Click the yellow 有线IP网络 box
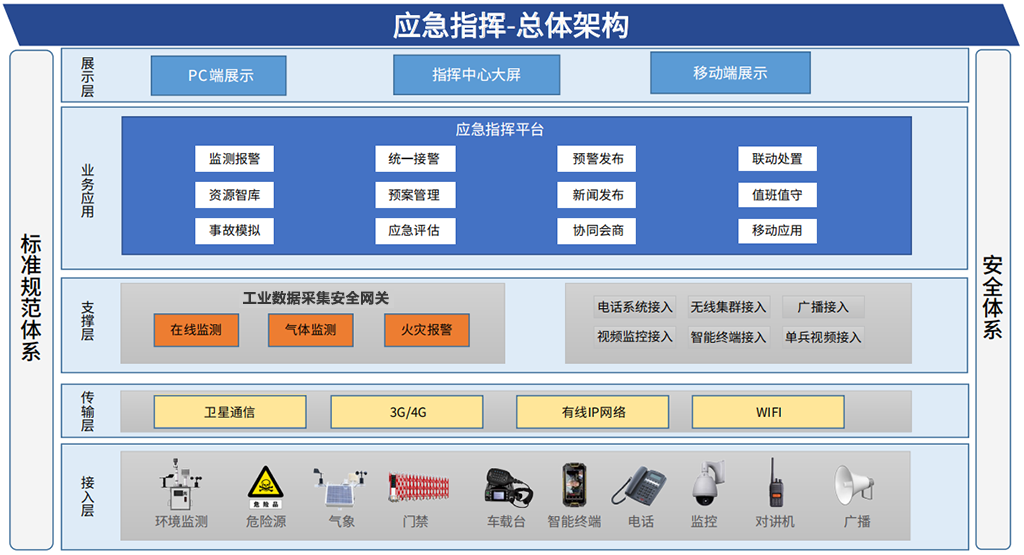The width and height of the screenshot is (1024, 555). (x=592, y=412)
